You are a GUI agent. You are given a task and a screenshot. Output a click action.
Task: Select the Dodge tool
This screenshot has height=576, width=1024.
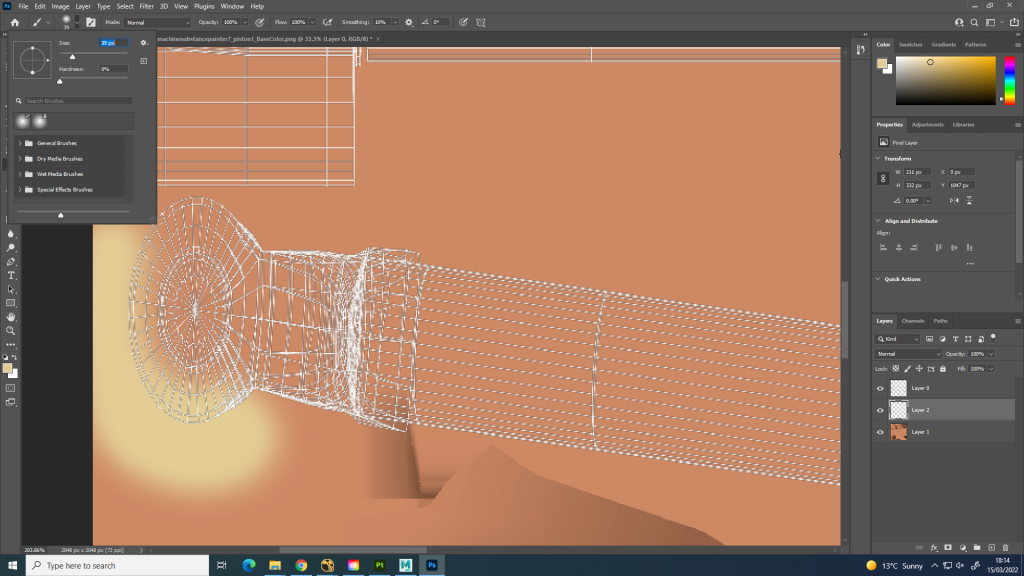tap(11, 248)
